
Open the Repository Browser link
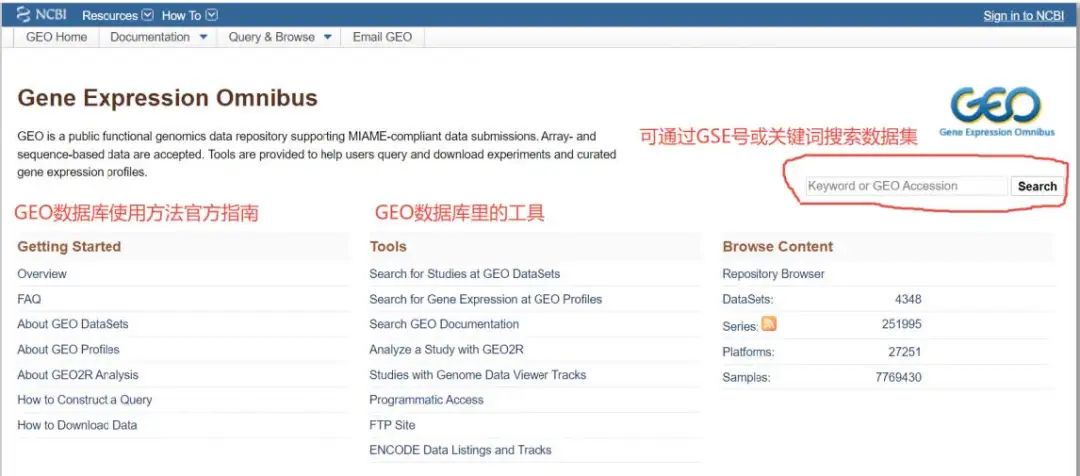click(x=773, y=273)
